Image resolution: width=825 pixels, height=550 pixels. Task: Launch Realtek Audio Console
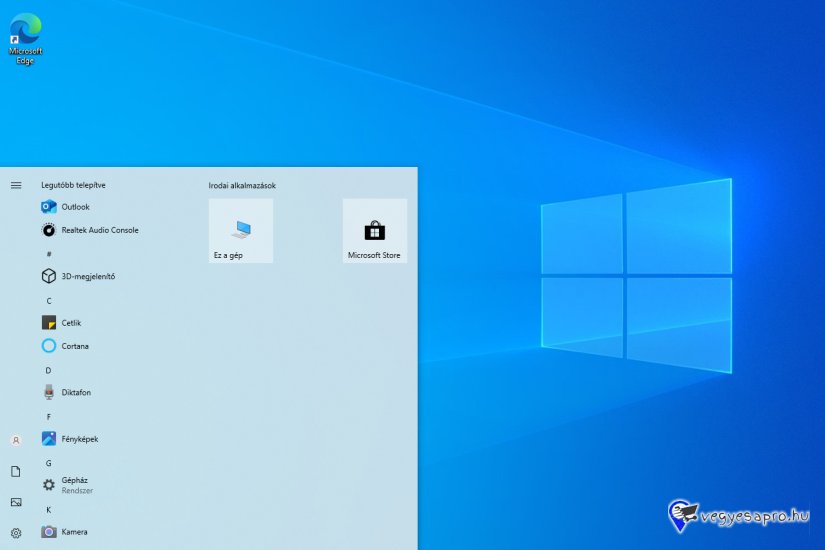pos(99,230)
